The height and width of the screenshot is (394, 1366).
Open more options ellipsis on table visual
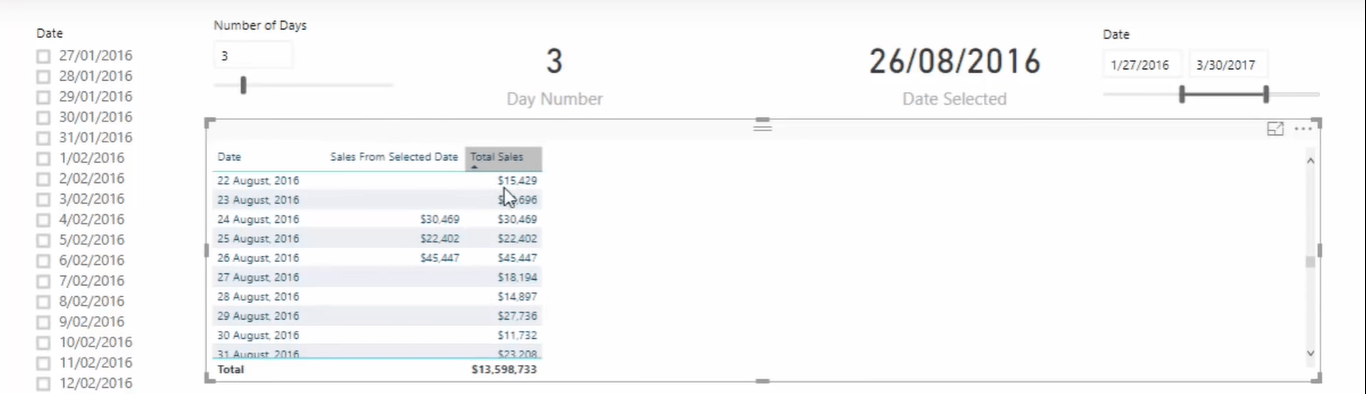coord(1303,129)
